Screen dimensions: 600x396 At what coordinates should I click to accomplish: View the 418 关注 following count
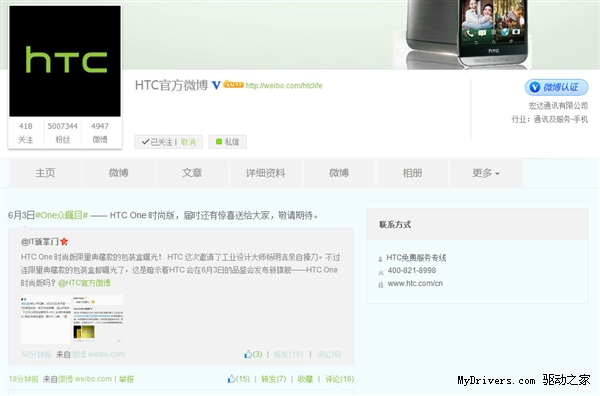click(26, 132)
